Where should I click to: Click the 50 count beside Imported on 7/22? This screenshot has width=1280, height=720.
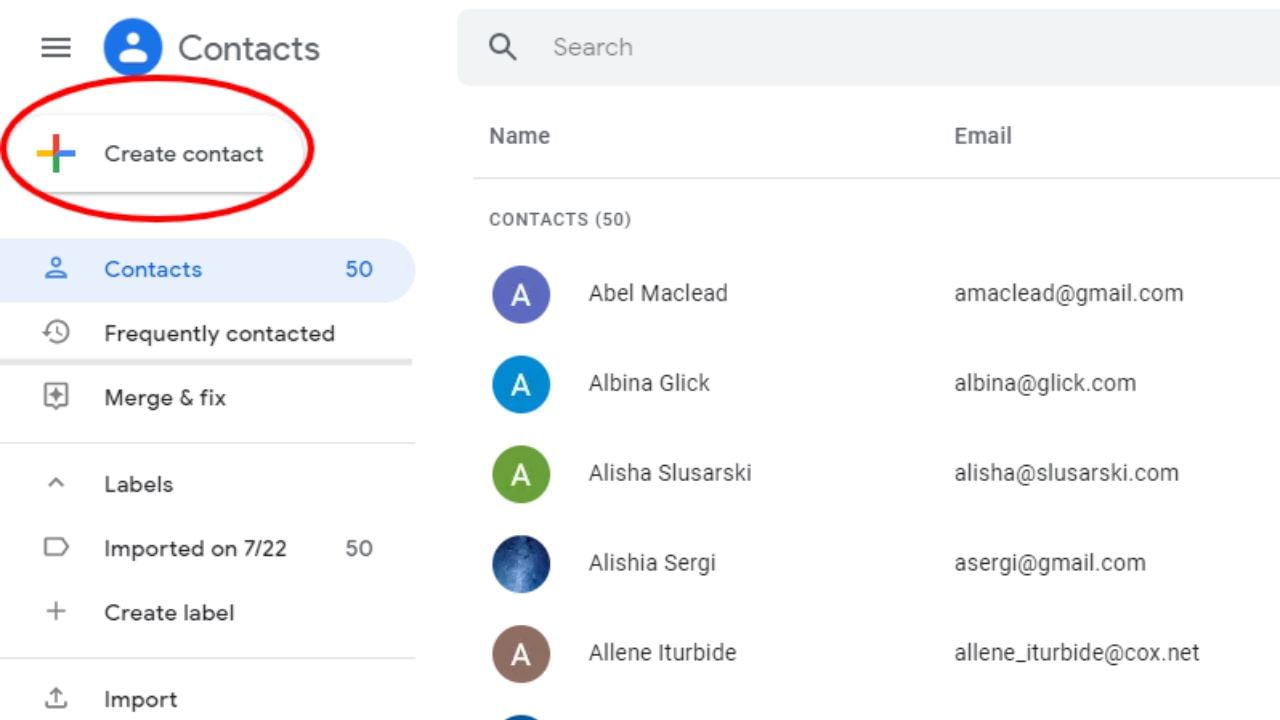point(359,548)
